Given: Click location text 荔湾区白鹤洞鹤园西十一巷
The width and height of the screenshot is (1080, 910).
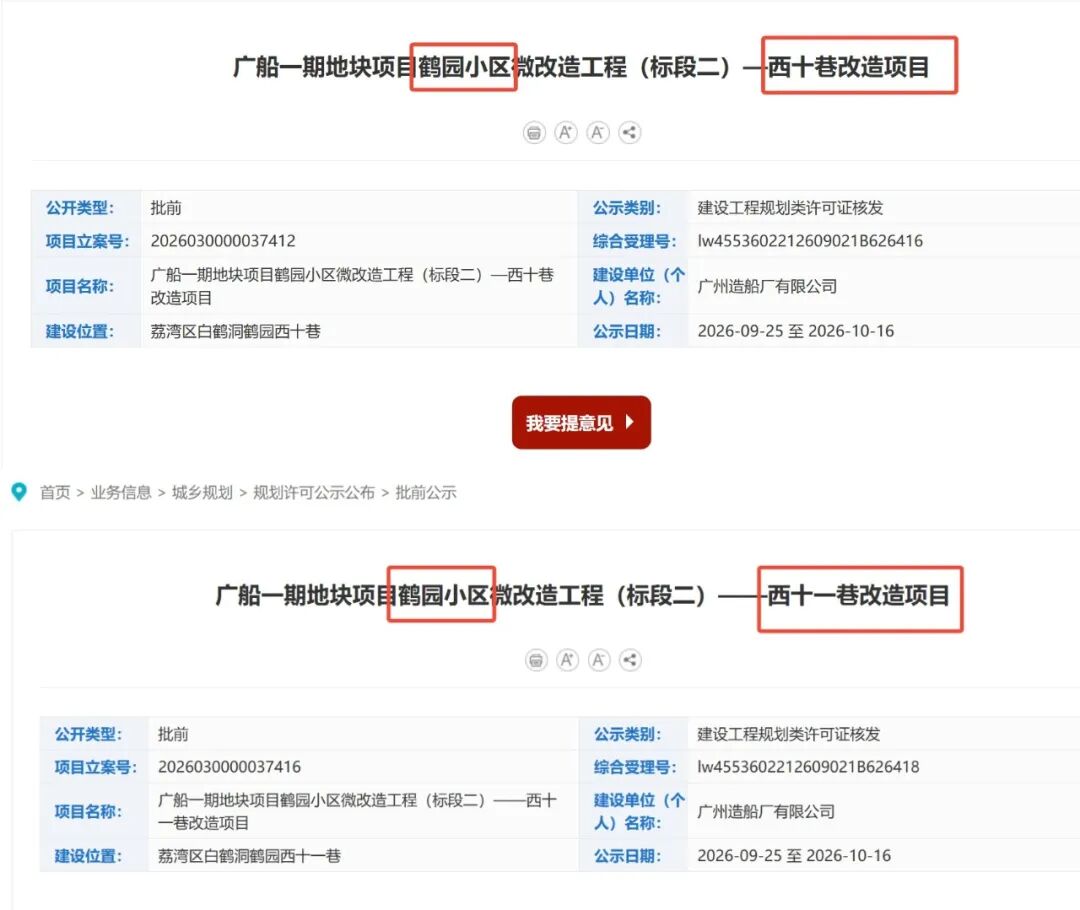Looking at the screenshot, I should coord(249,856).
